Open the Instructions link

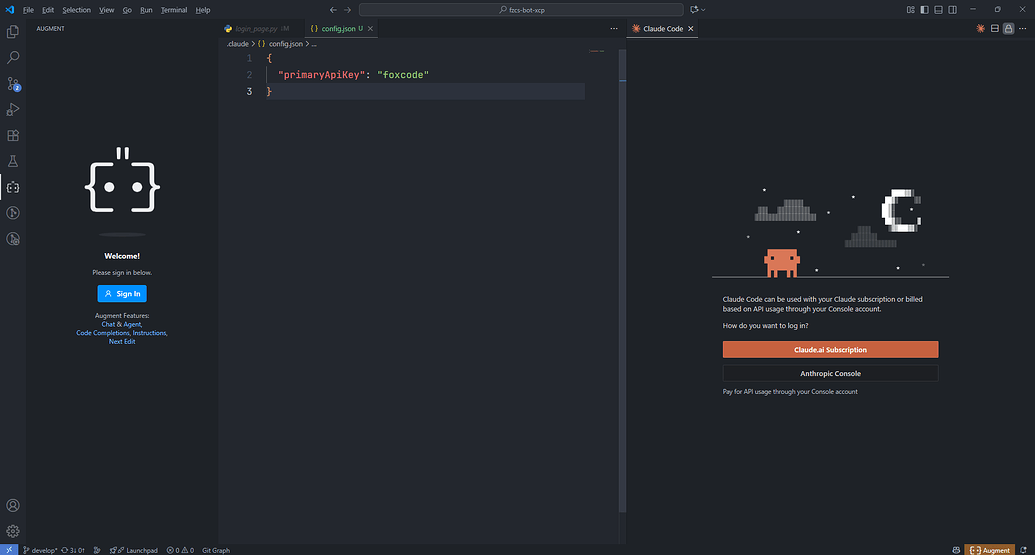click(150, 333)
